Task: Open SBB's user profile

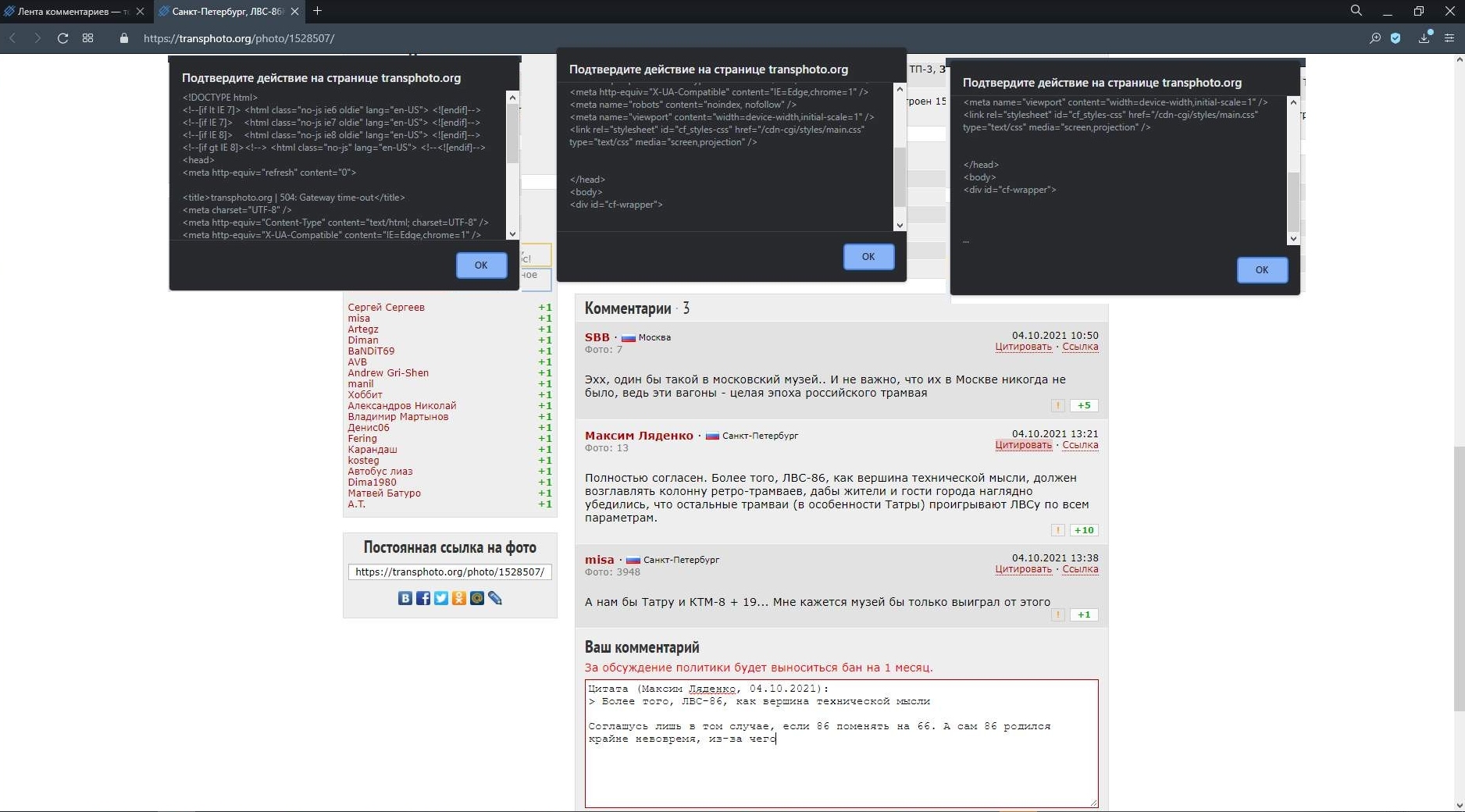Action: point(597,337)
